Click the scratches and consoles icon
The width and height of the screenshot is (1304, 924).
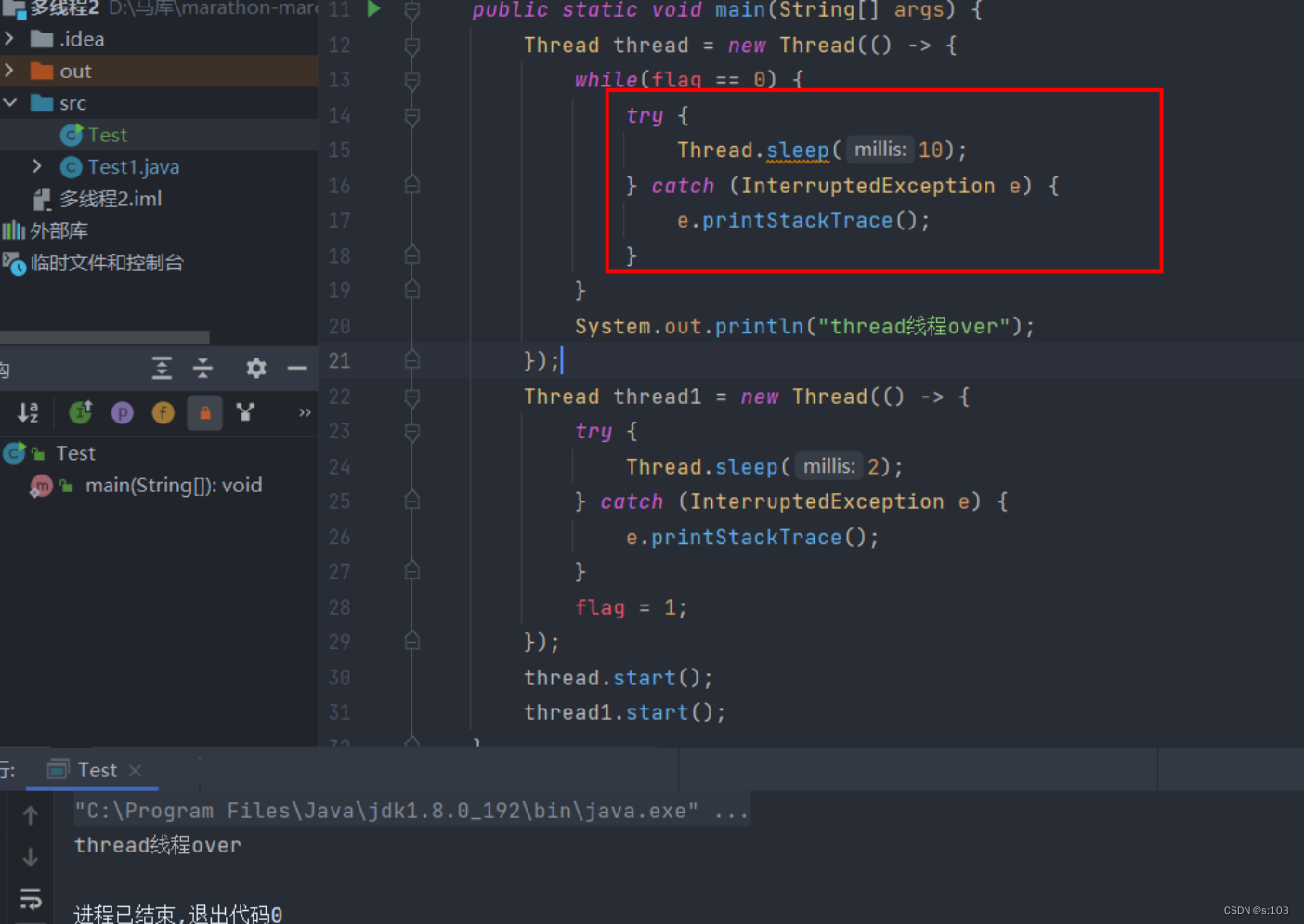(14, 264)
